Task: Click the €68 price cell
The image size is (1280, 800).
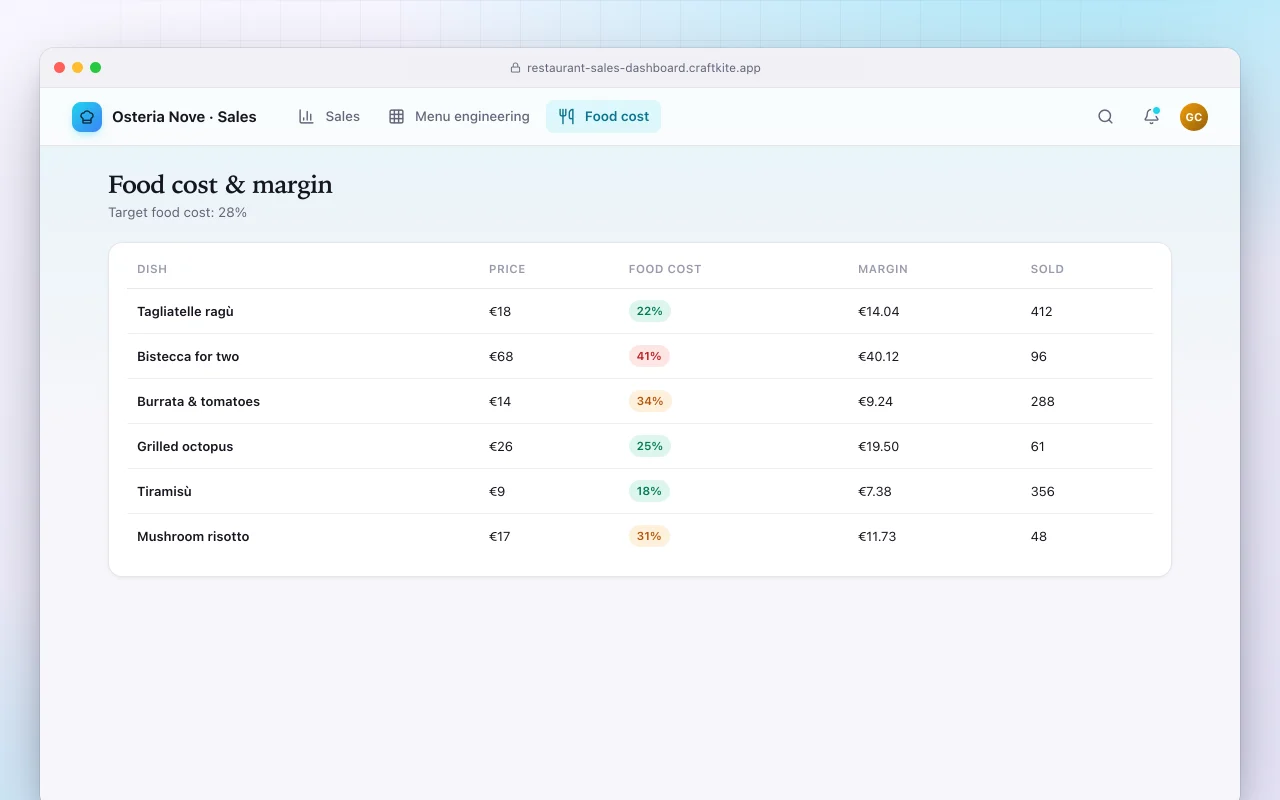Action: tap(501, 356)
